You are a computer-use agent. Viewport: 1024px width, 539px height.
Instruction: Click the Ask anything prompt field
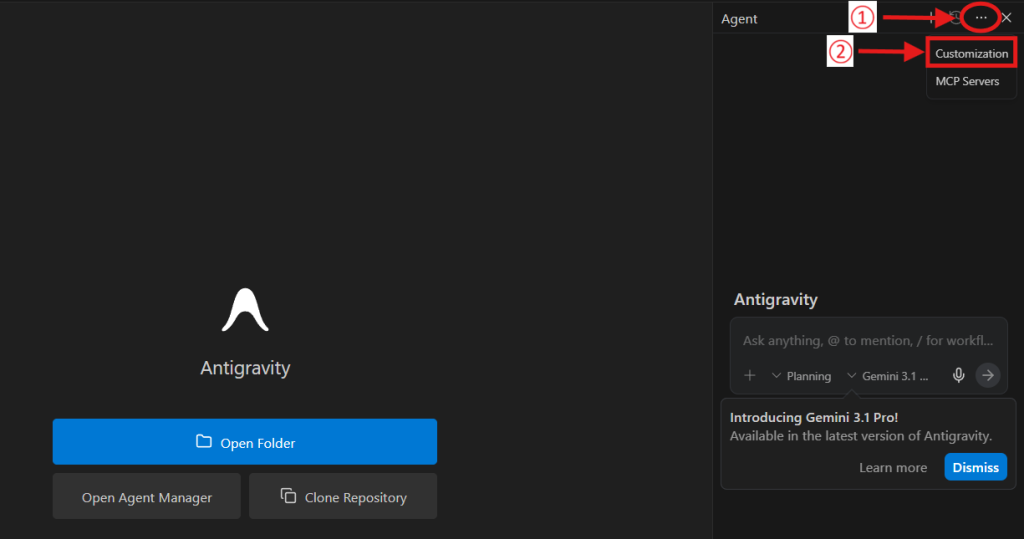tap(872, 341)
